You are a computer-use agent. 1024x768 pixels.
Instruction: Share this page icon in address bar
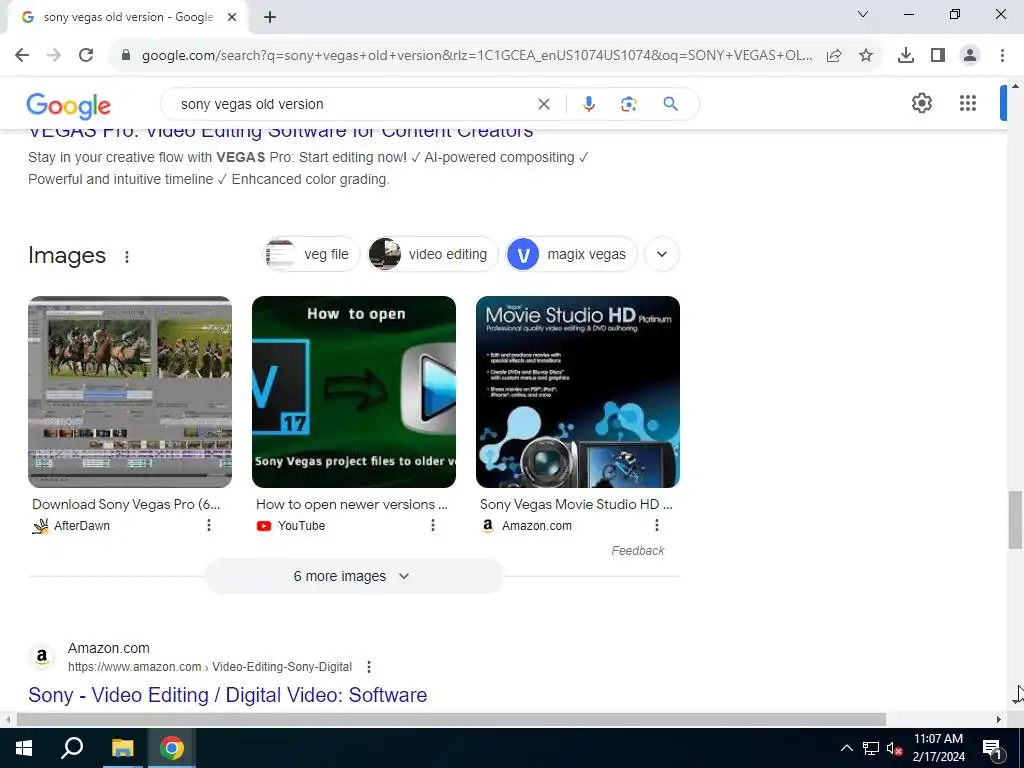tap(834, 56)
